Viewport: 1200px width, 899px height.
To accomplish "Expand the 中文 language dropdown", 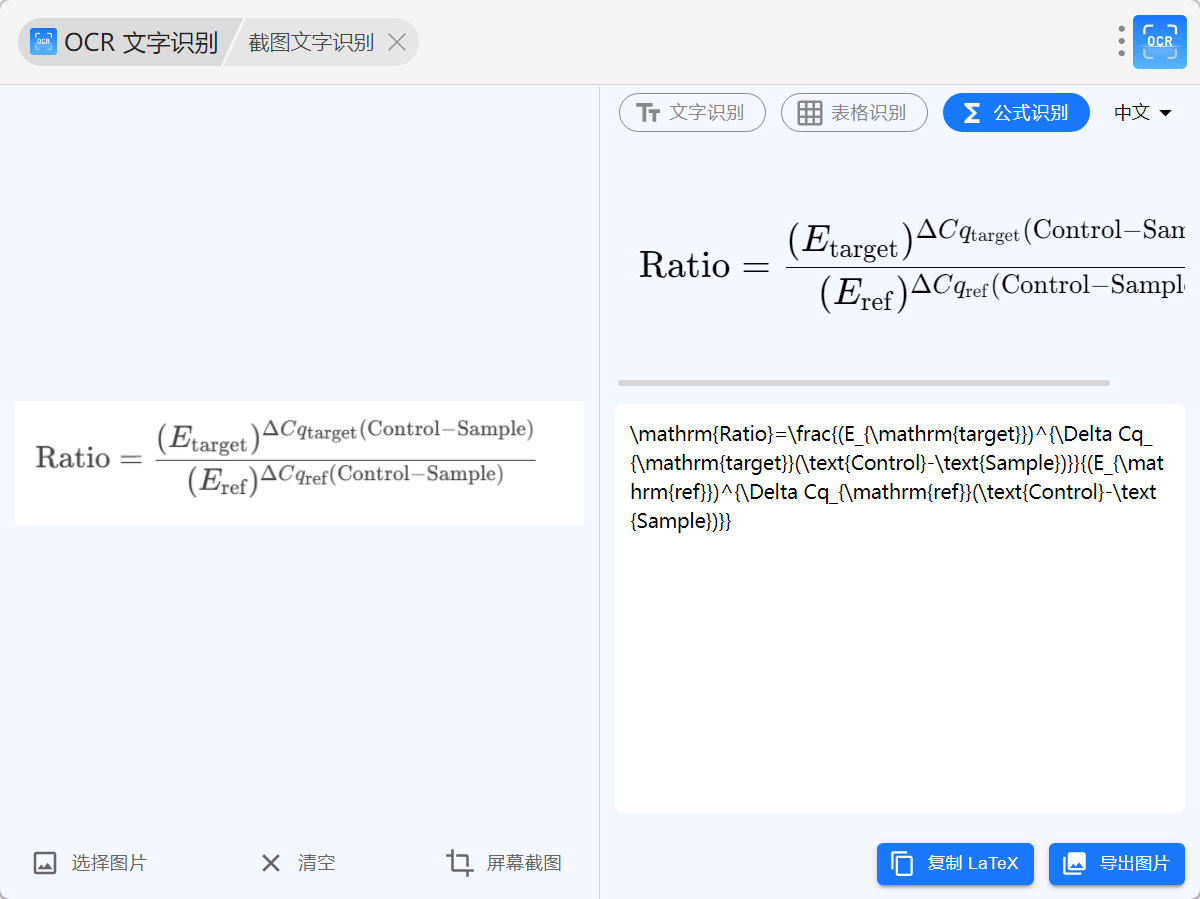I will point(1143,113).
